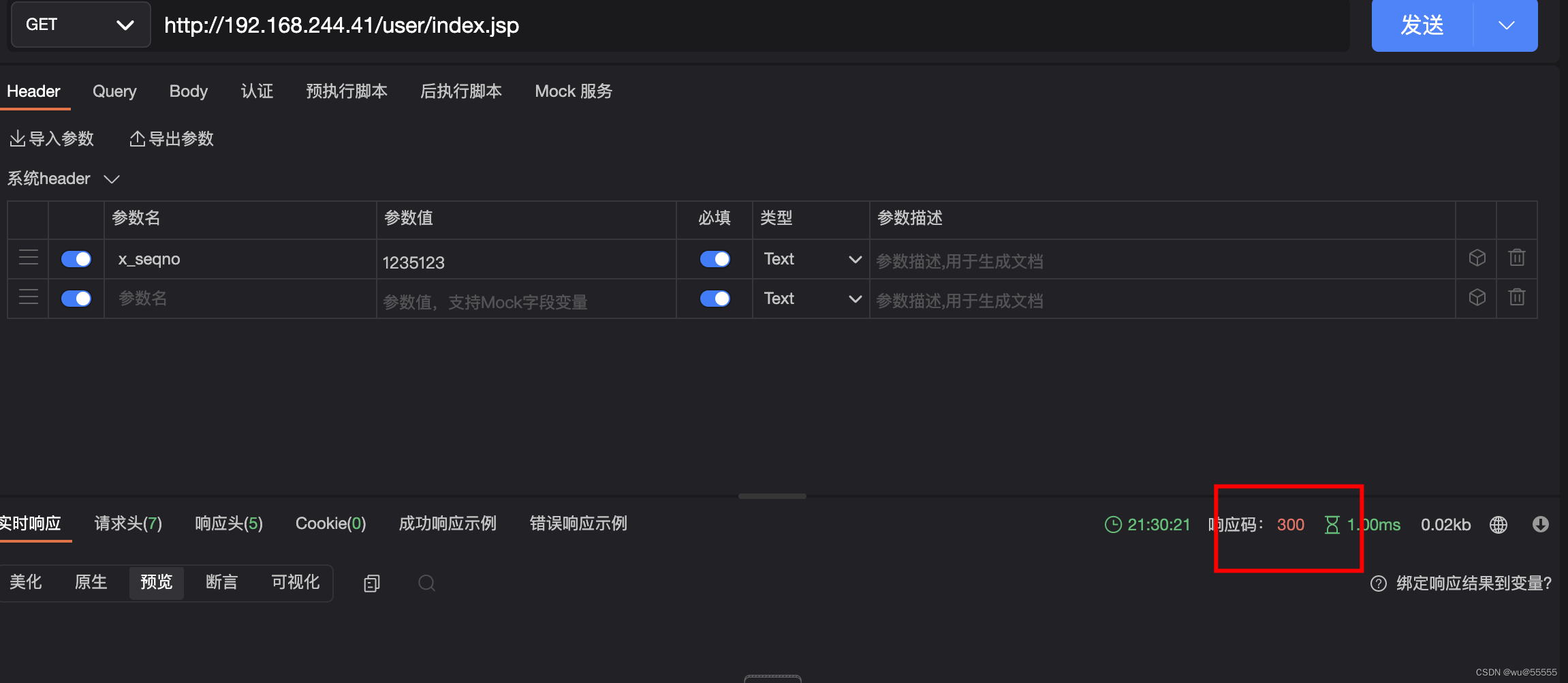Open the Cookie(0) response tab
This screenshot has width=1568, height=683.
(x=330, y=523)
